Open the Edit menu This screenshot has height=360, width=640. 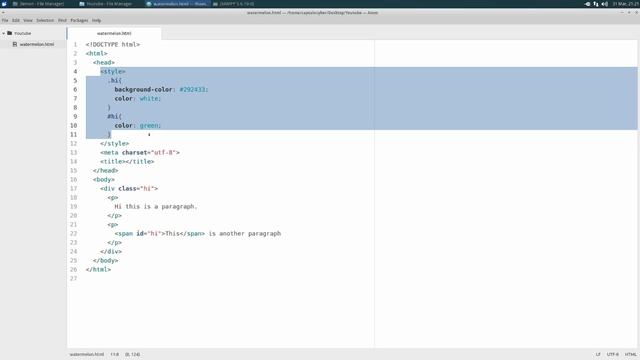tap(16, 20)
